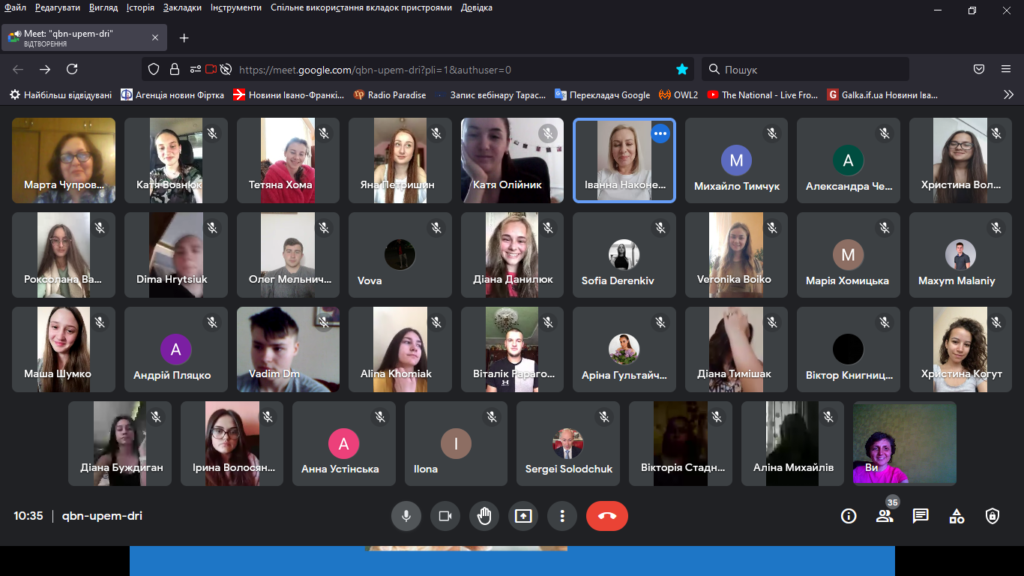Screen dimensions: 1024x576
Task: Leave the call with red hang-up button
Action: point(606,516)
